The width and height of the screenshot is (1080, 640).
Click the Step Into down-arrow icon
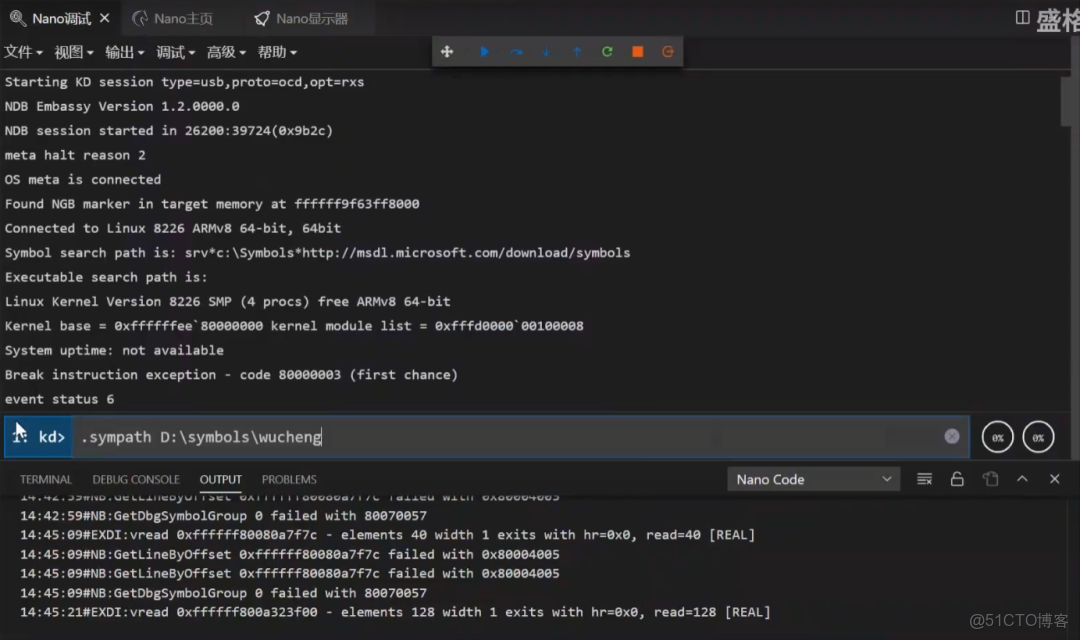pyautogui.click(x=546, y=52)
